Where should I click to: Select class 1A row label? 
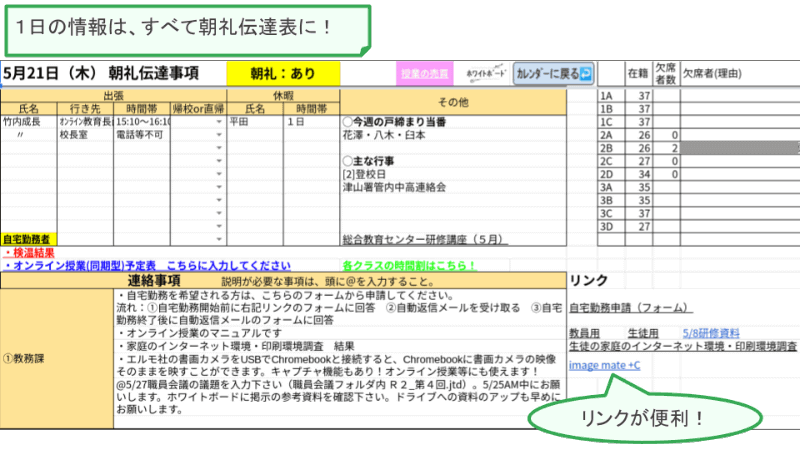point(611,96)
